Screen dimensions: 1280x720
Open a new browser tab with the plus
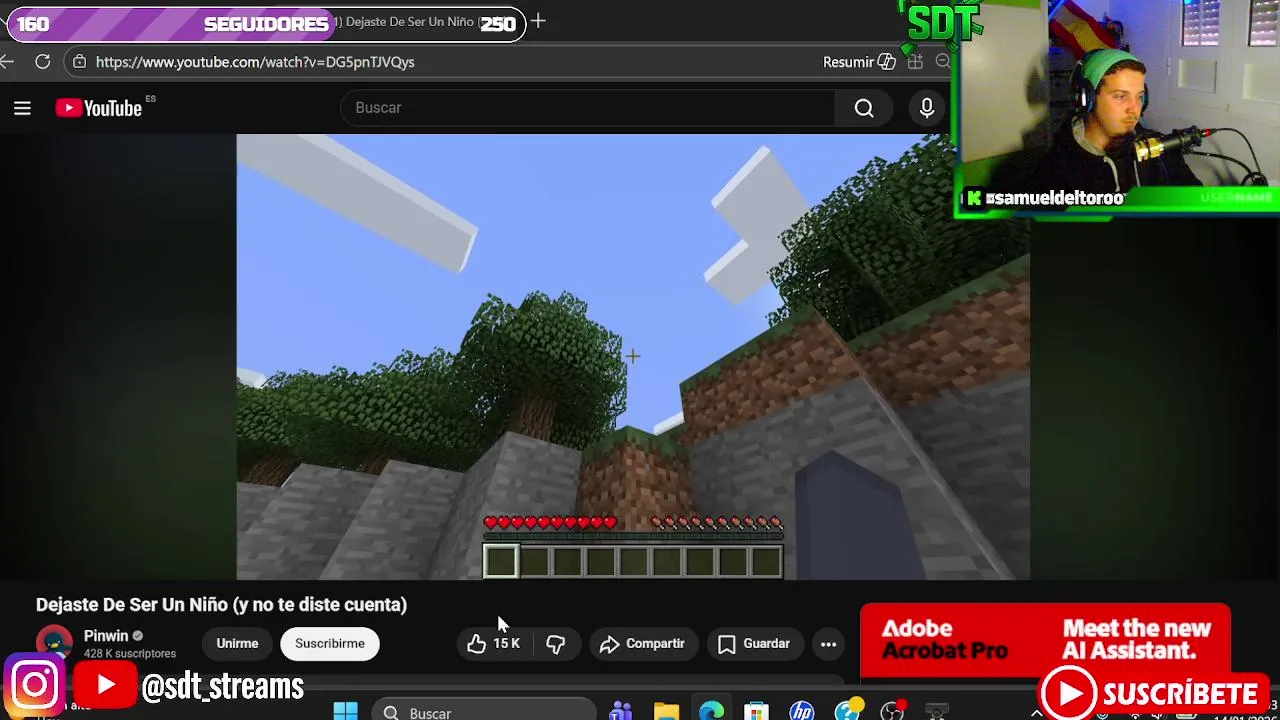click(x=538, y=21)
